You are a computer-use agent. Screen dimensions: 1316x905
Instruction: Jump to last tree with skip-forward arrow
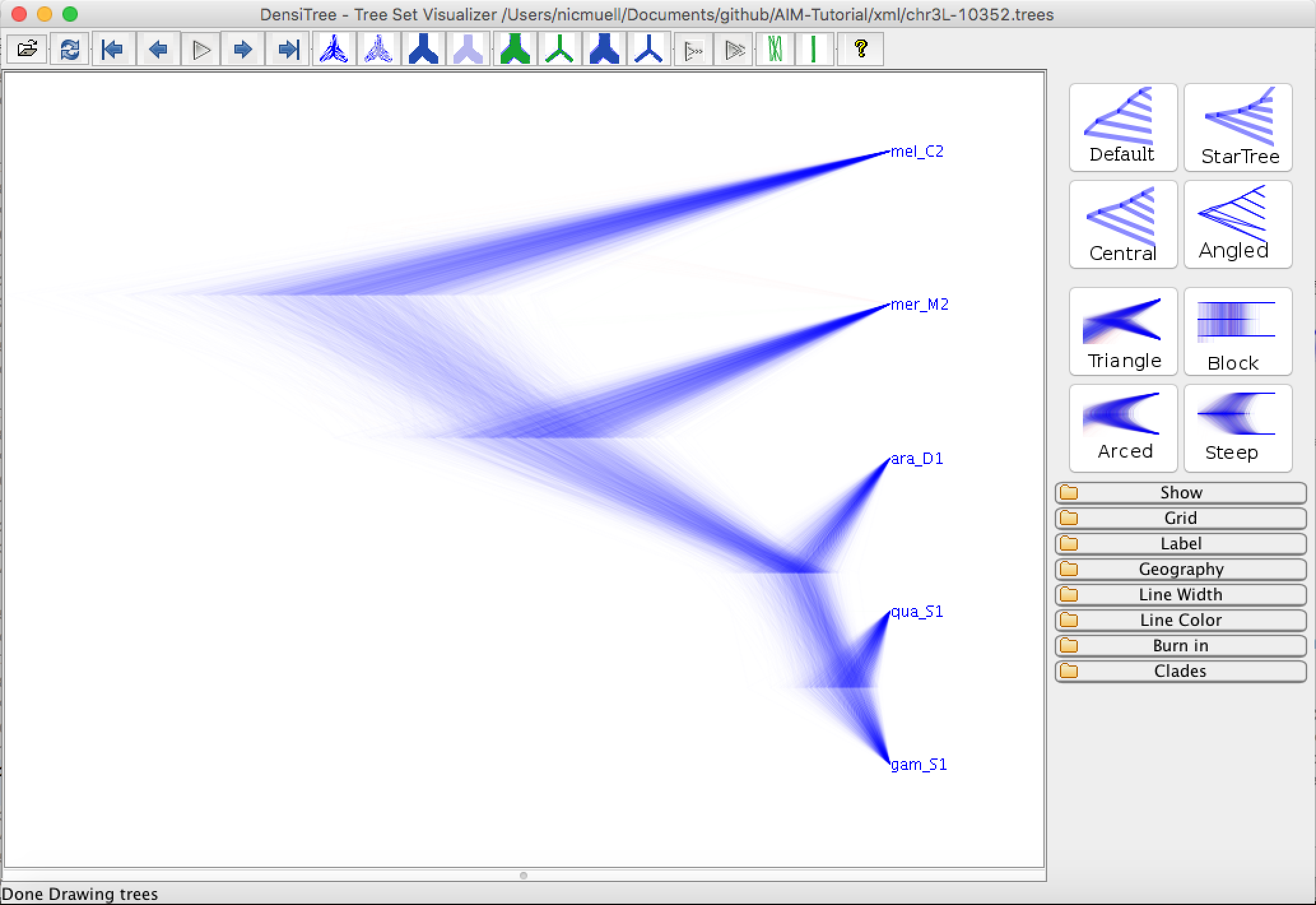(288, 49)
